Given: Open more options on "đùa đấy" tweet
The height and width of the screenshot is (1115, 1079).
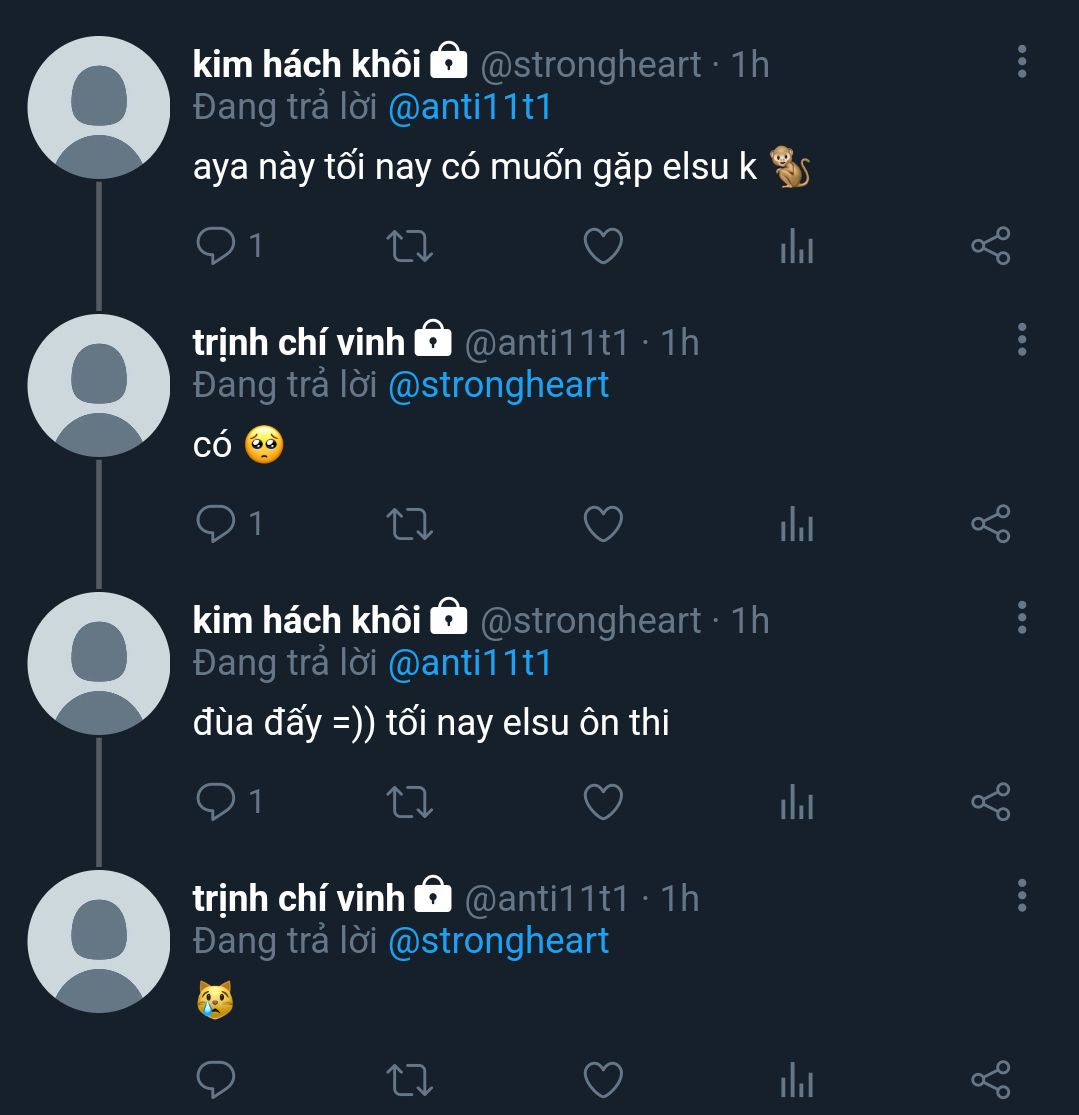Looking at the screenshot, I should pyautogui.click(x=1021, y=618).
